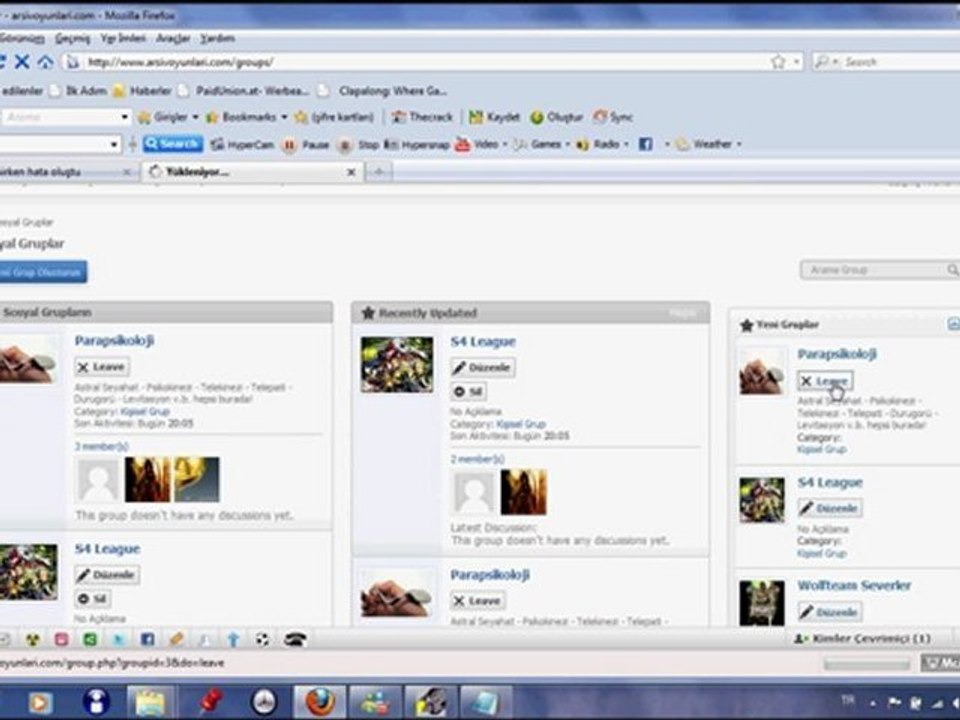
Task: Open the YouTube Video toolbar item
Action: click(x=476, y=144)
